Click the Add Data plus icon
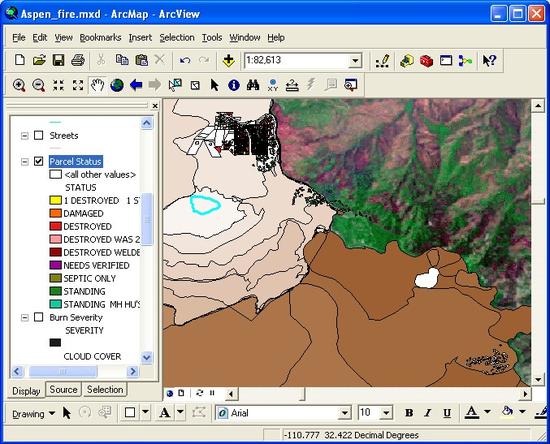550x444 pixels. [x=229, y=61]
